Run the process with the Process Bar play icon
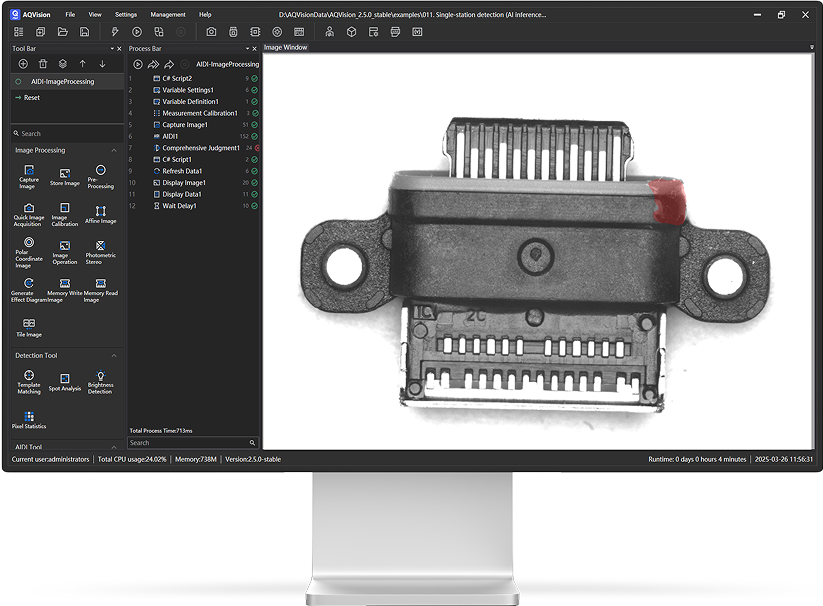 tap(138, 64)
